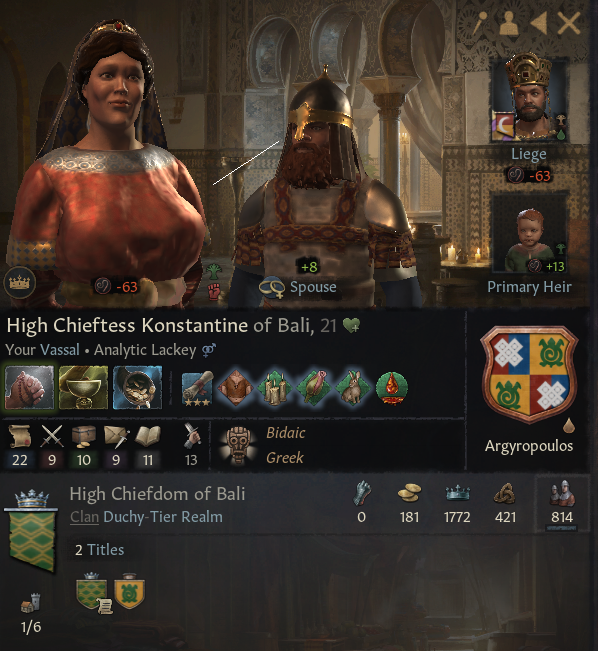Click the praying hands trait icon

click(x=29, y=388)
